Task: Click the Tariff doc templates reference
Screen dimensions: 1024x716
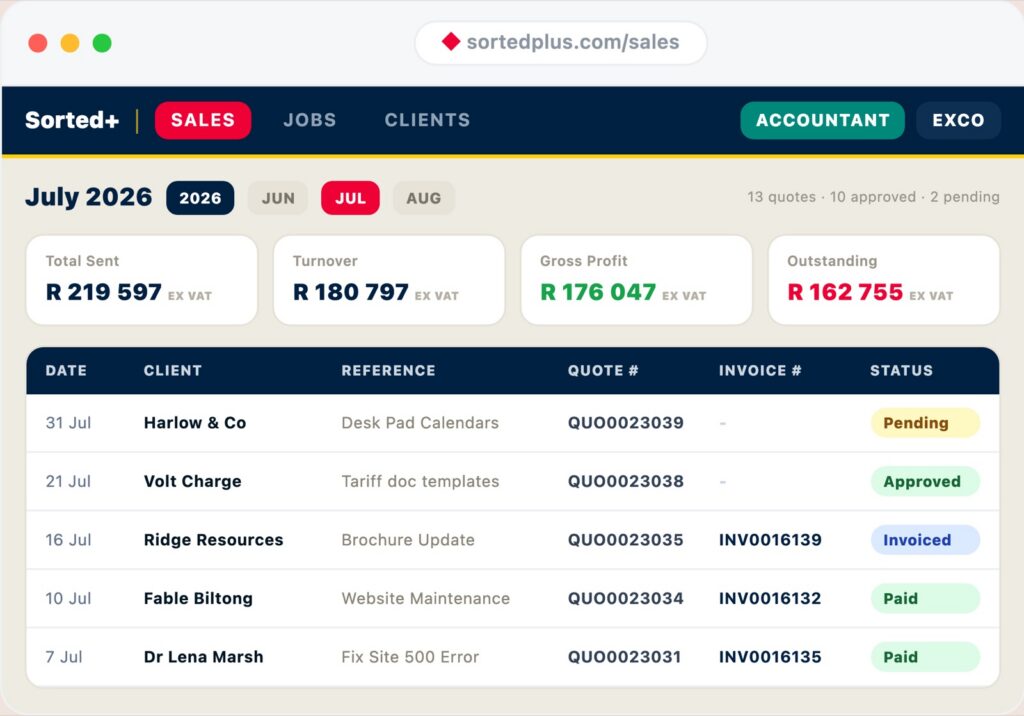Action: (420, 481)
